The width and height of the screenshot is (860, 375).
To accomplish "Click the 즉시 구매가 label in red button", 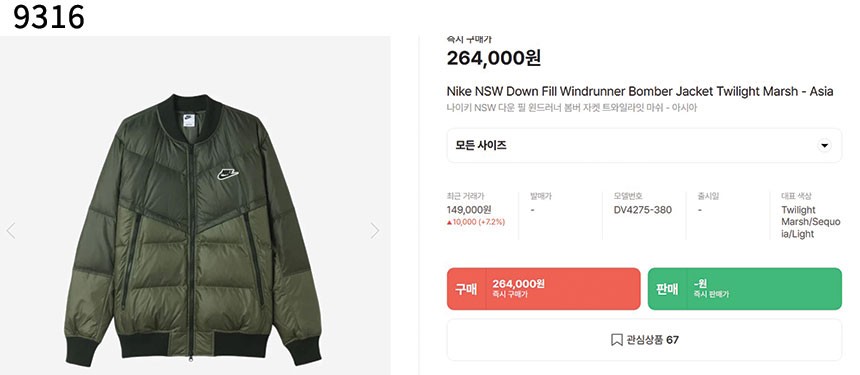I will point(510,295).
